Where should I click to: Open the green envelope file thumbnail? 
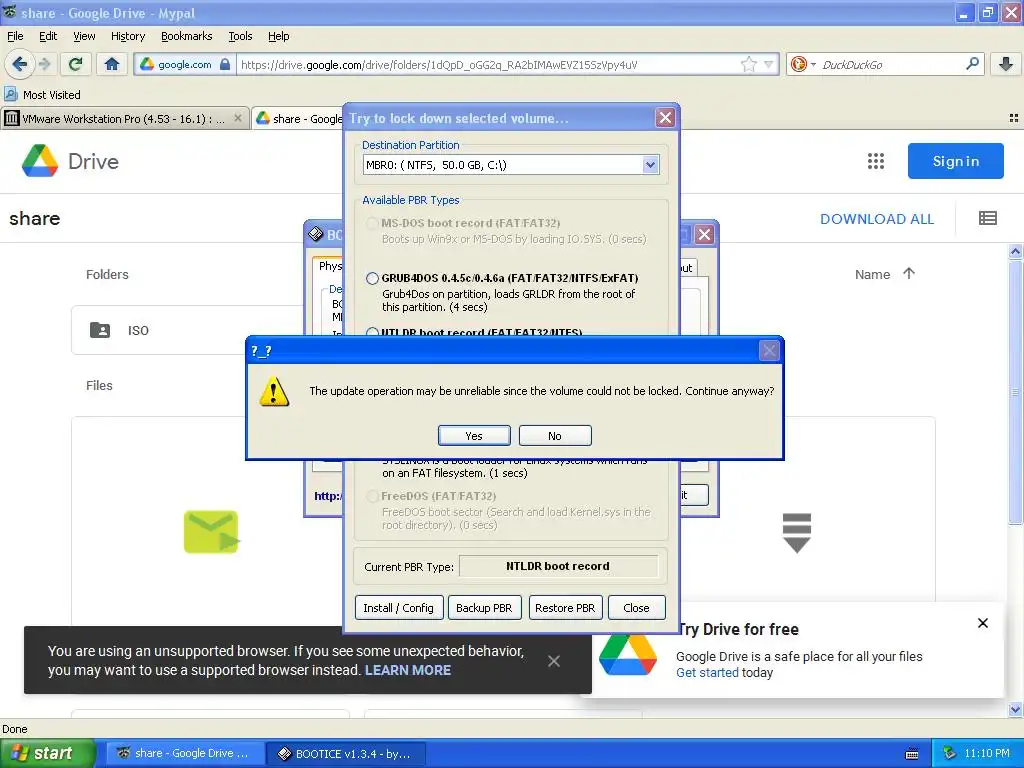tap(212, 532)
